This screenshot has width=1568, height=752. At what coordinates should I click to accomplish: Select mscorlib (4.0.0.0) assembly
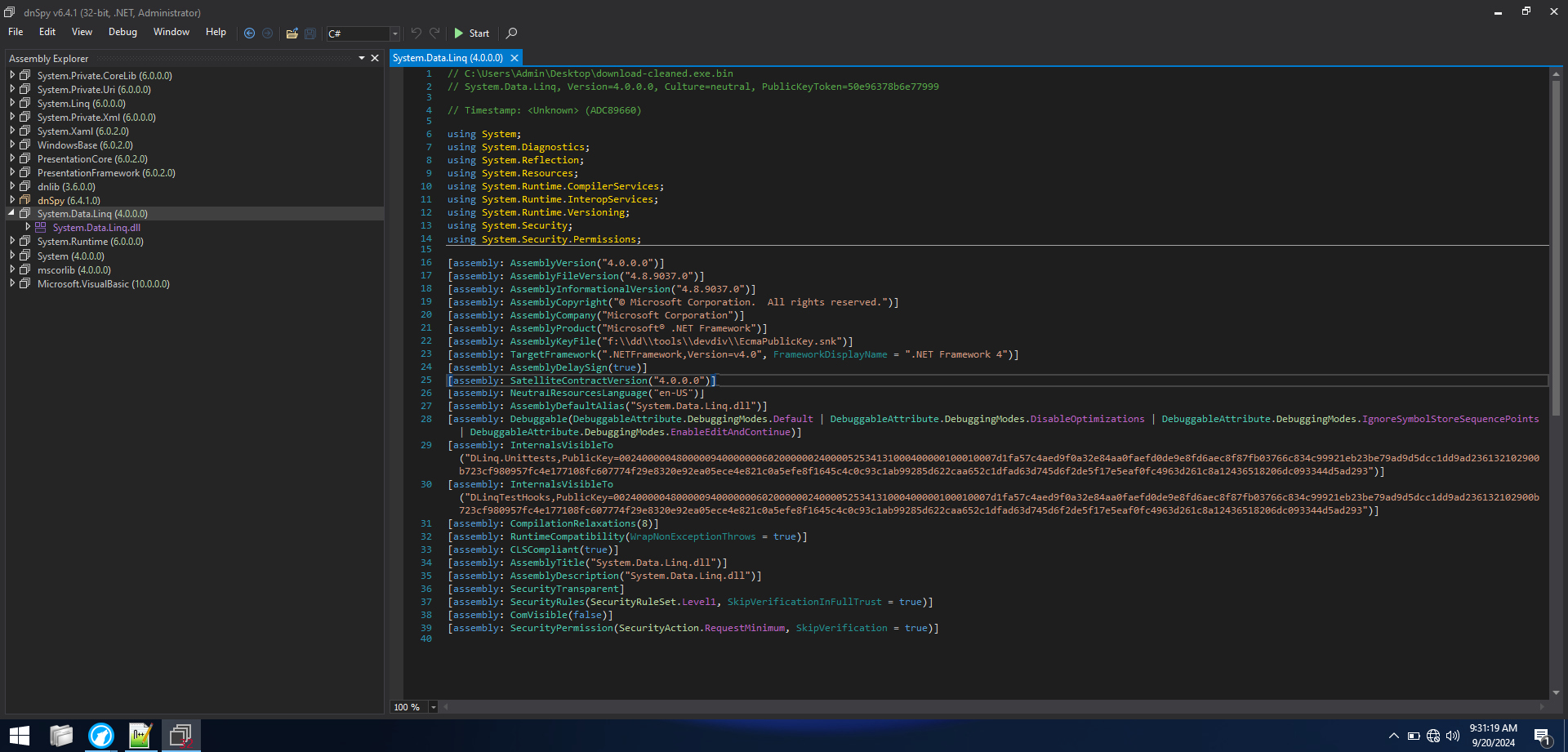[74, 270]
